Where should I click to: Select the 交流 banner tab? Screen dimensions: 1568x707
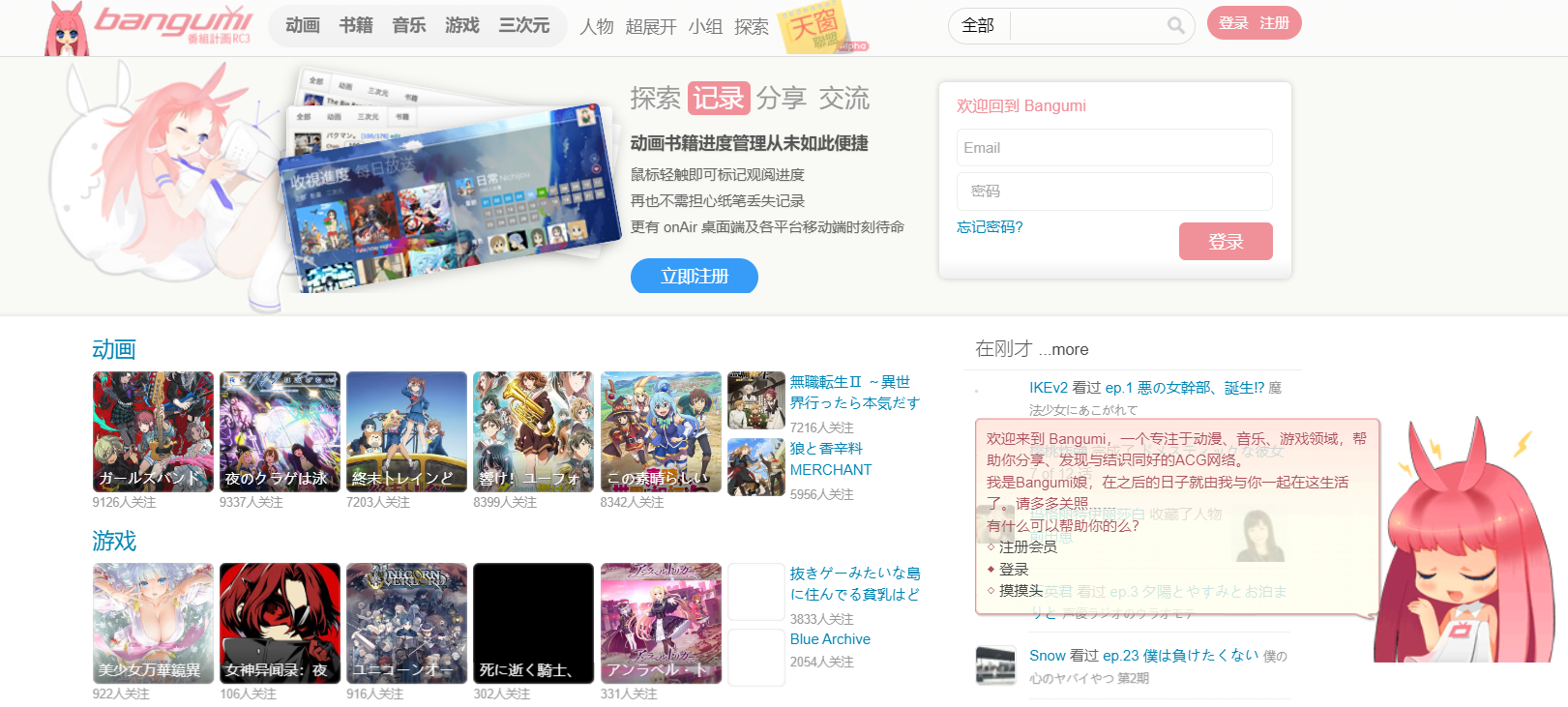point(844,98)
